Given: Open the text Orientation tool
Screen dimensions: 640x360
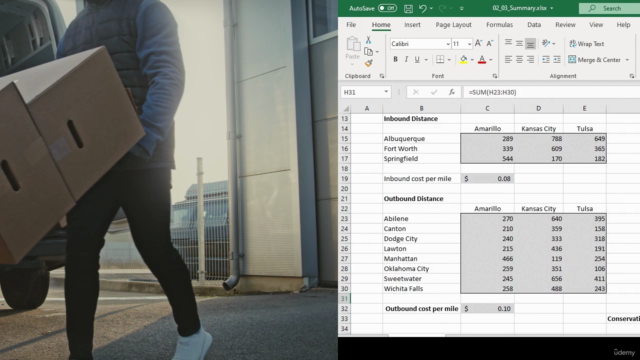Looking at the screenshot, I should tap(546, 43).
